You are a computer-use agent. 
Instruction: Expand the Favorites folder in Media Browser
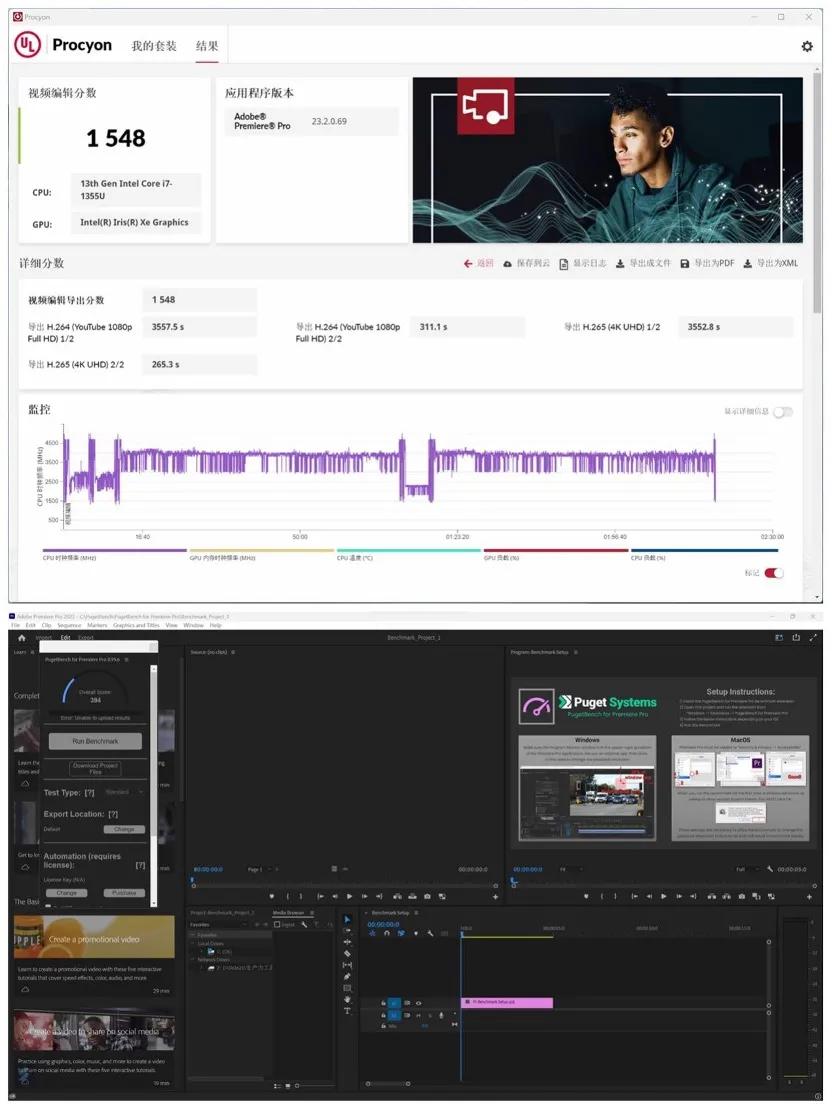point(192,934)
